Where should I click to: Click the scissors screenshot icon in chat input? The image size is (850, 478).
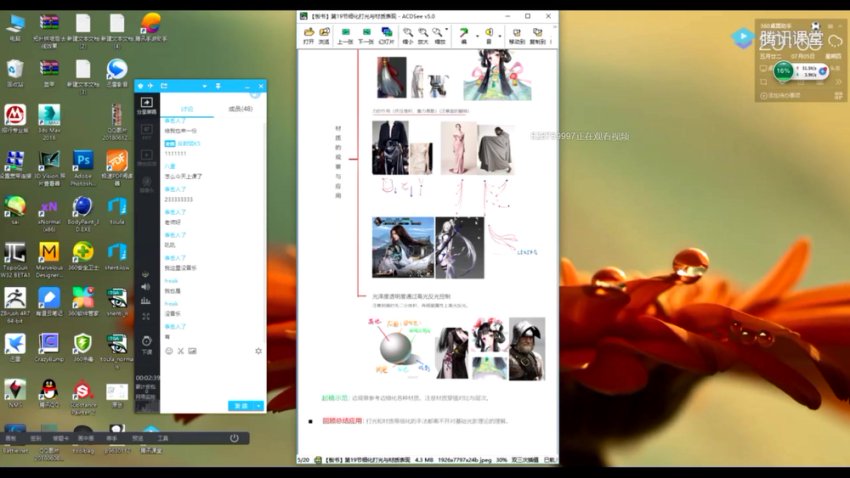[x=181, y=351]
